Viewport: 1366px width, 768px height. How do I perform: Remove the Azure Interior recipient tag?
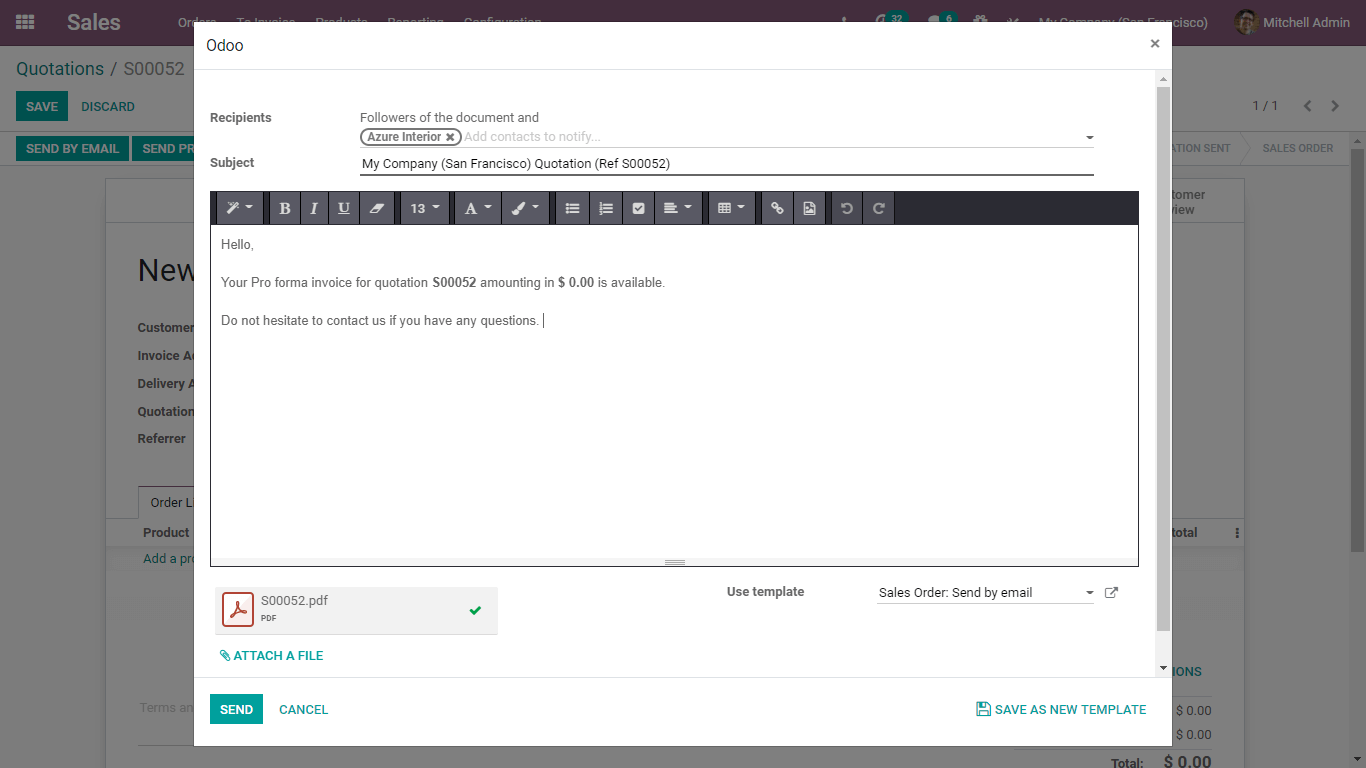[450, 137]
